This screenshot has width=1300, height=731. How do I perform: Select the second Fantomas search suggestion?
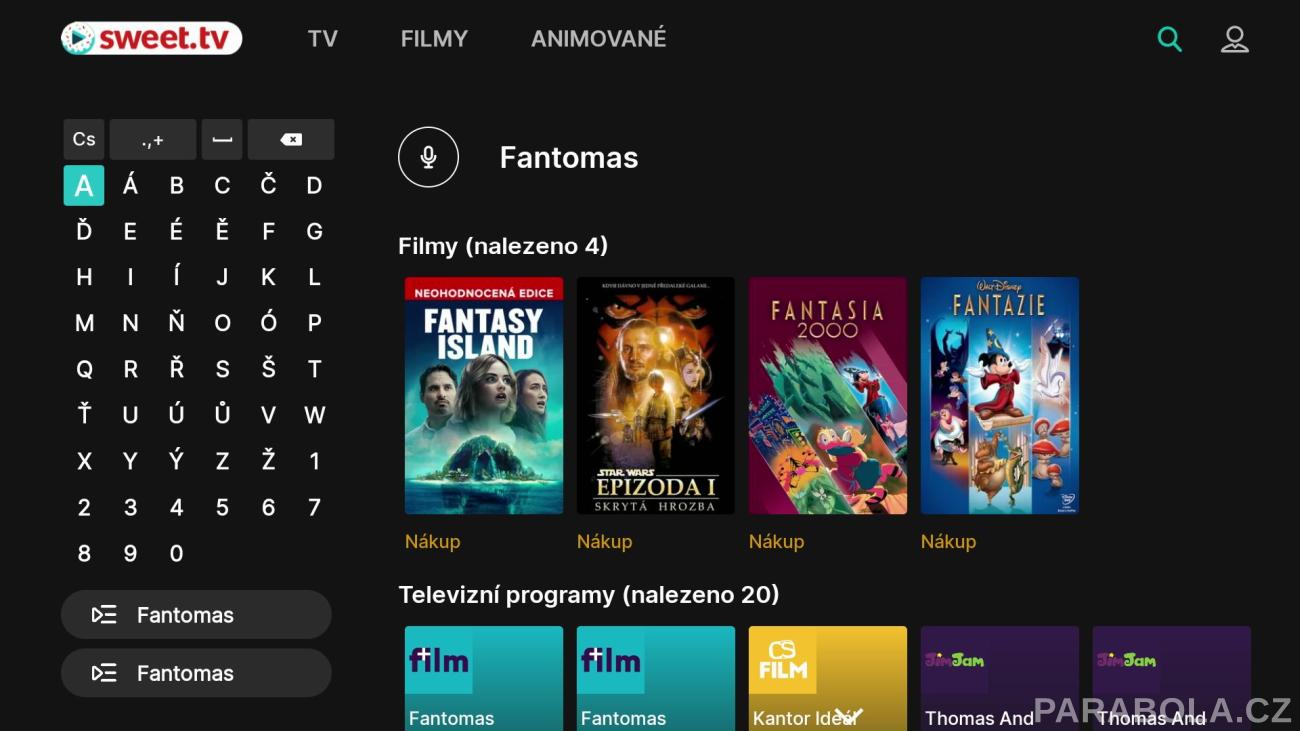click(196, 673)
